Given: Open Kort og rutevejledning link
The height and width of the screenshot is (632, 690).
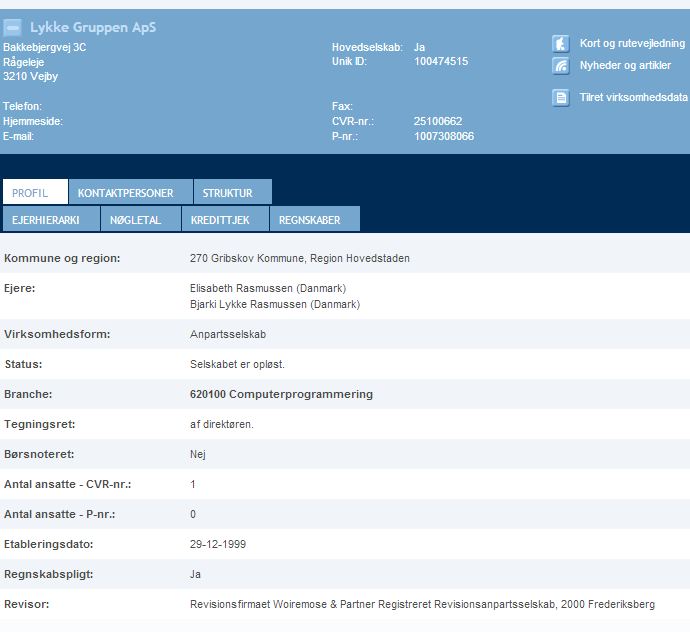Looking at the screenshot, I should click(632, 43).
